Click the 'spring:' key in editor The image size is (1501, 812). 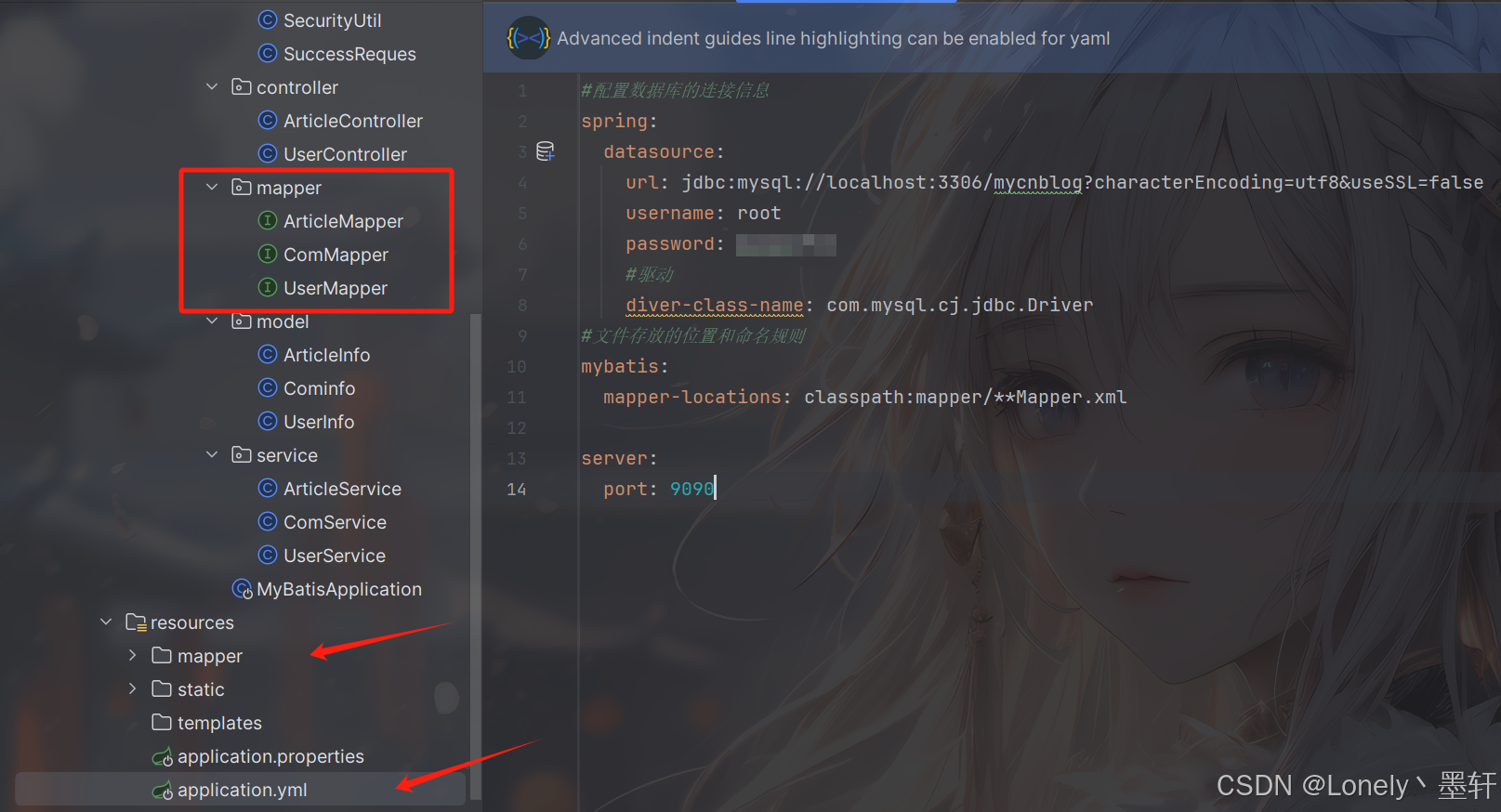pyautogui.click(x=619, y=121)
